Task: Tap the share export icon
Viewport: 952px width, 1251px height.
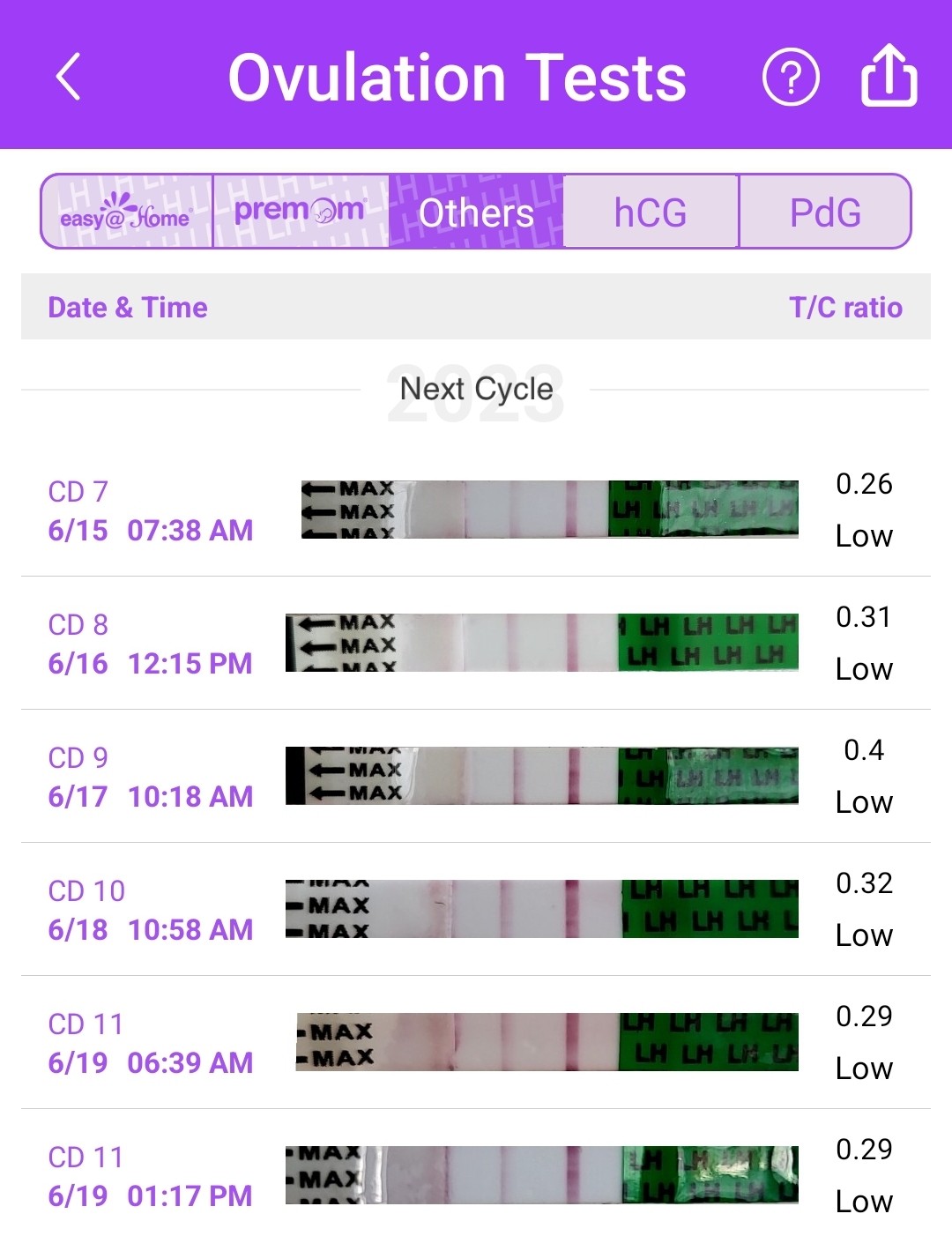Action: pos(888,76)
